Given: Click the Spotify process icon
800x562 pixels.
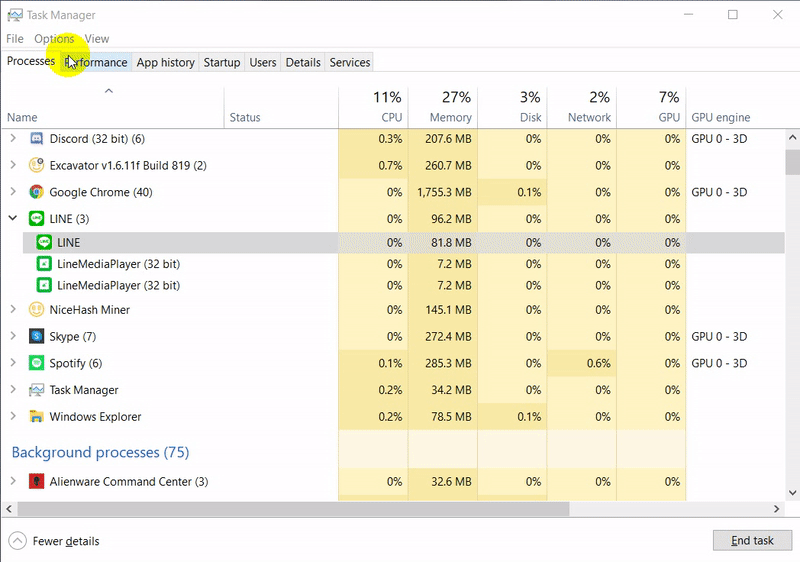Looking at the screenshot, I should [37, 363].
